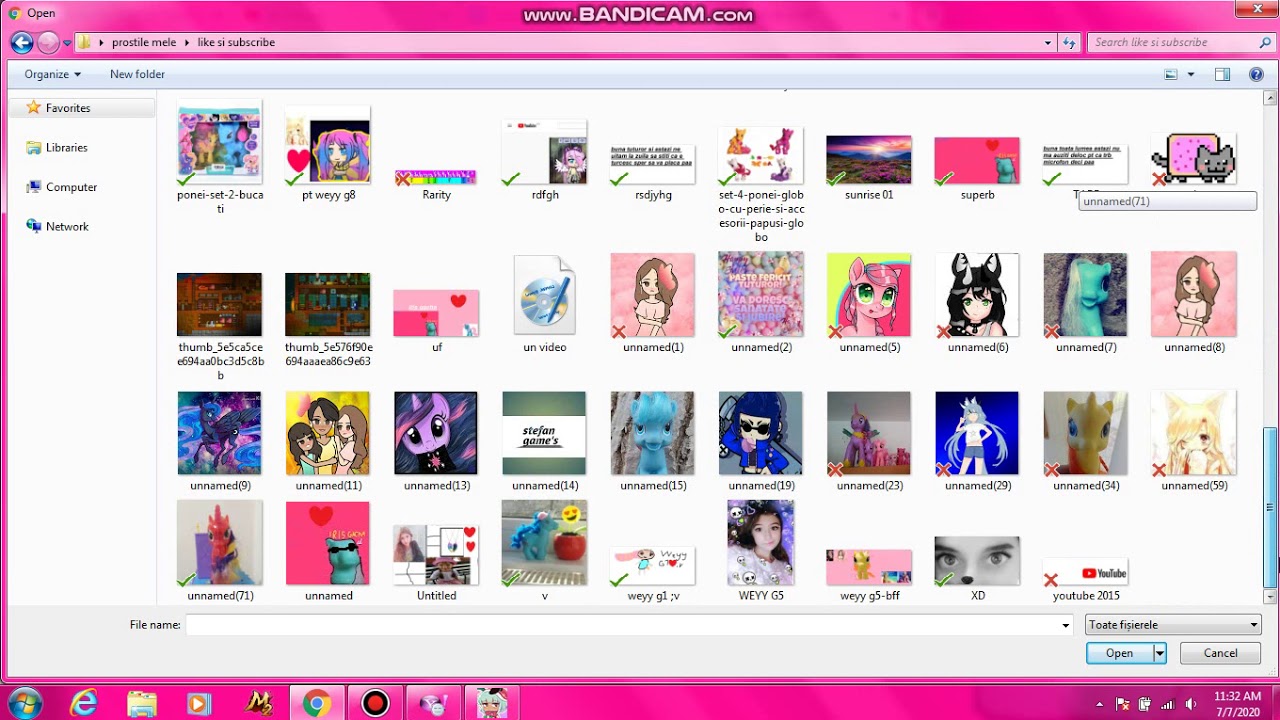Open the recent pages dropdown arrow

pyautogui.click(x=67, y=43)
